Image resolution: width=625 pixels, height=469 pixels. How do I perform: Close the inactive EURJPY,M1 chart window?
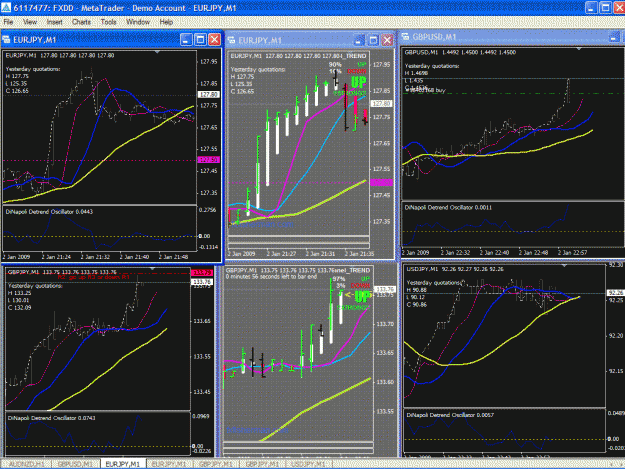point(387,40)
